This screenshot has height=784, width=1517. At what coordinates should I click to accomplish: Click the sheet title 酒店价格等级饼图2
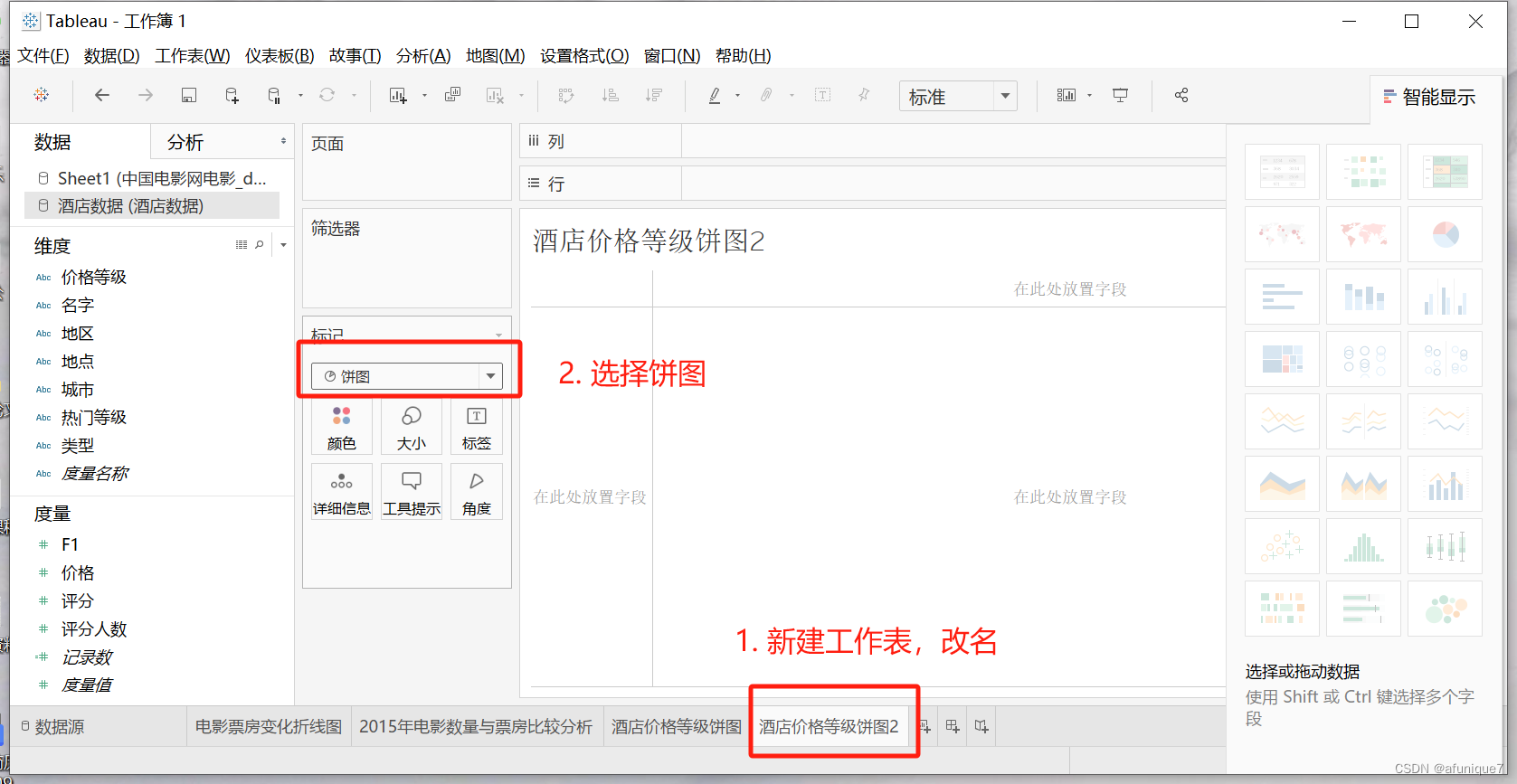649,241
